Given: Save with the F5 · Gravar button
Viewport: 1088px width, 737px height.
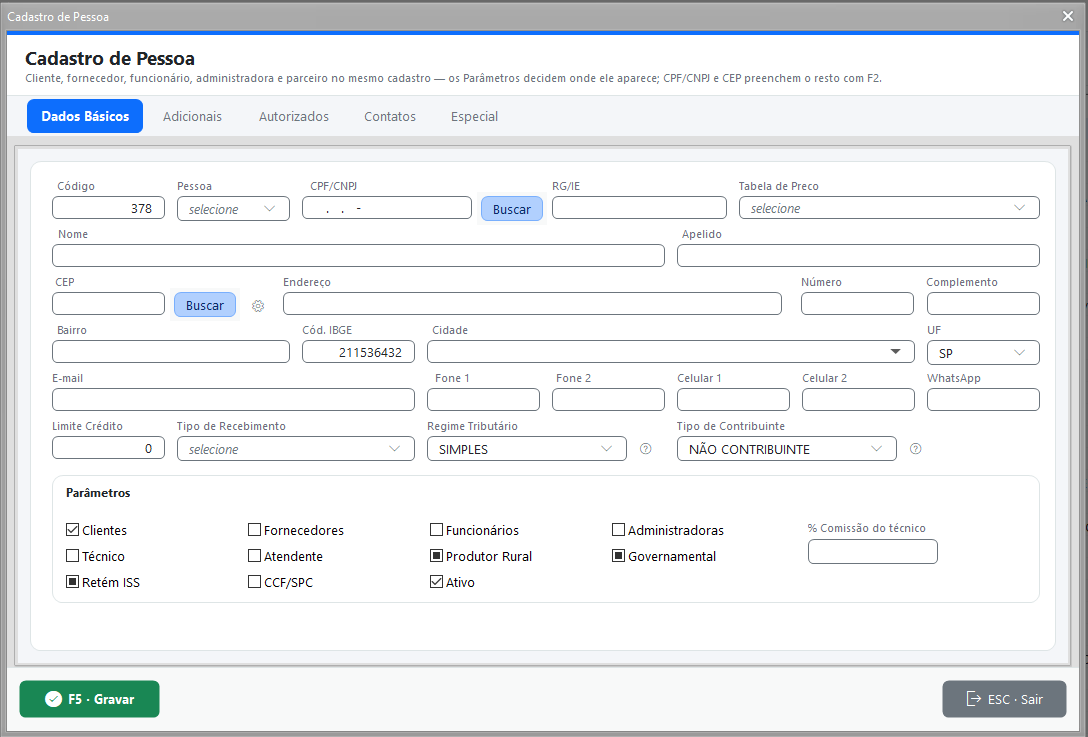Looking at the screenshot, I should 90,699.
